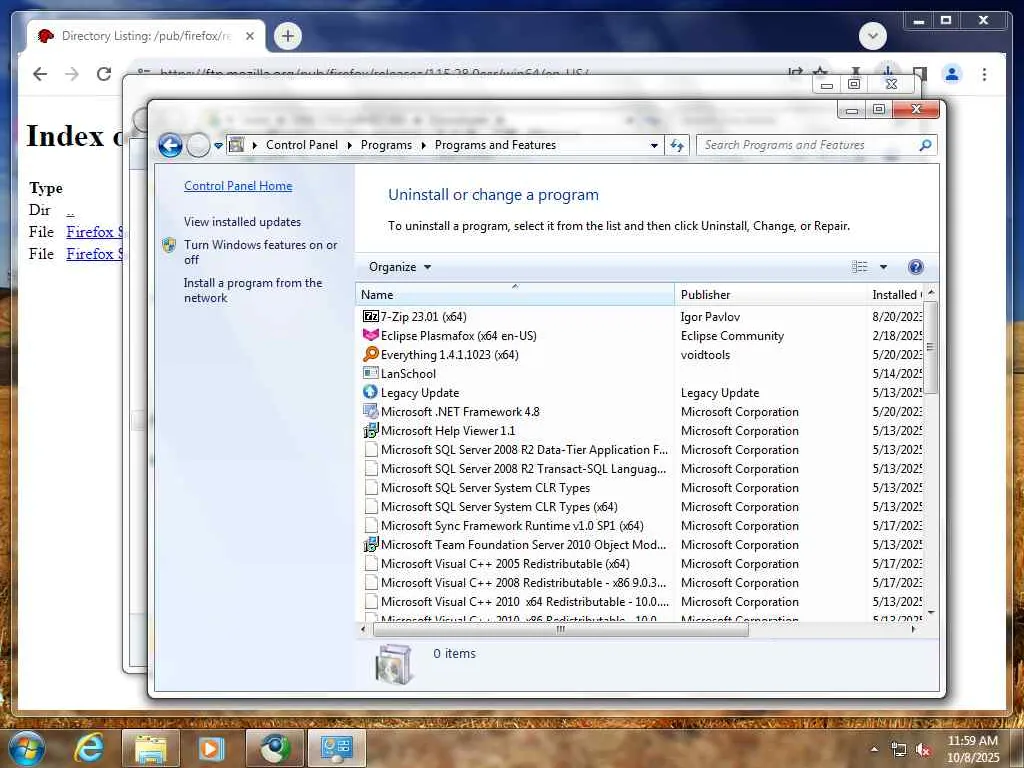This screenshot has height=768, width=1024.
Task: Open the browser tab search dropdown
Action: coord(872,36)
